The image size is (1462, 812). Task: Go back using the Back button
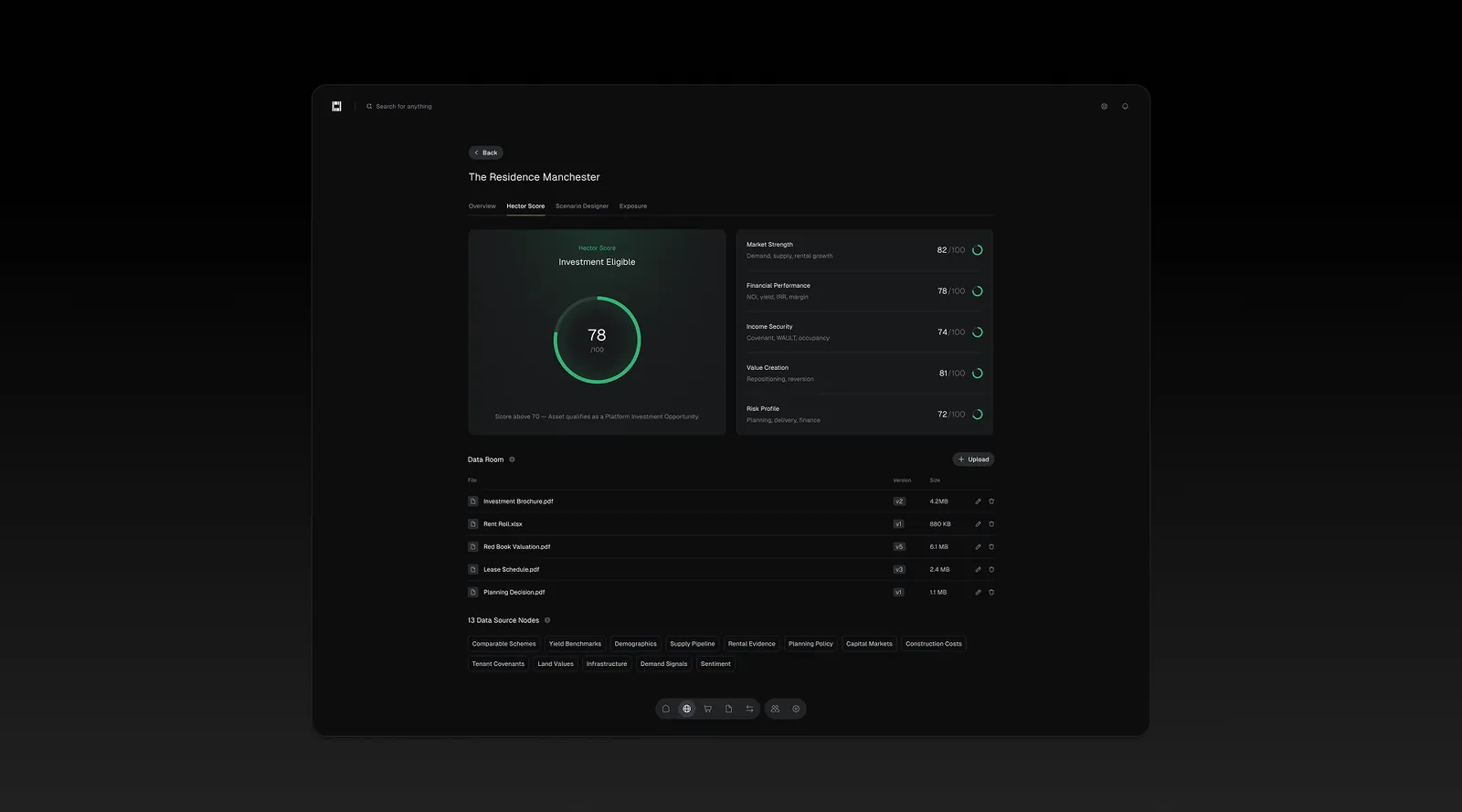pos(486,153)
